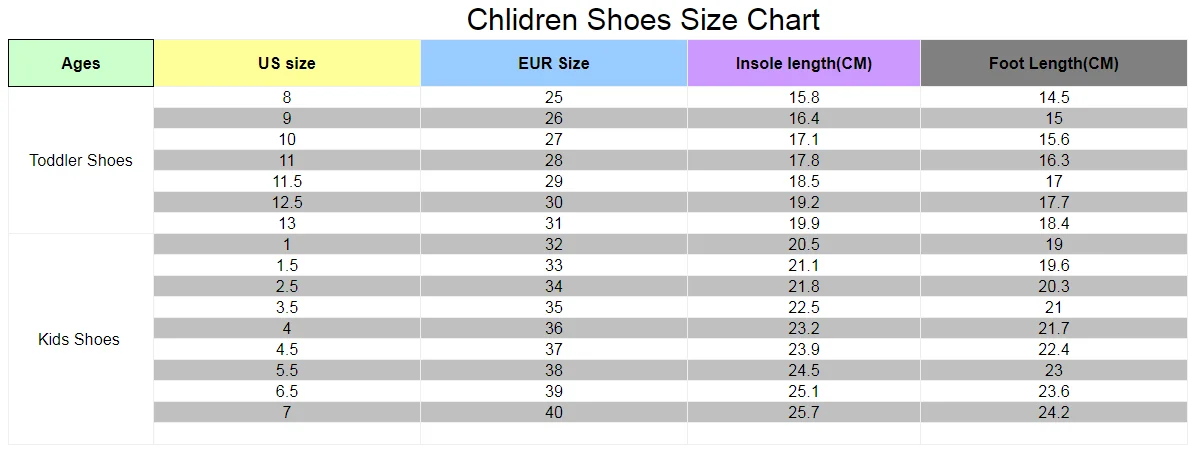The height and width of the screenshot is (459, 1201).
Task: Select insole length 17.8 cell
Action: click(804, 161)
